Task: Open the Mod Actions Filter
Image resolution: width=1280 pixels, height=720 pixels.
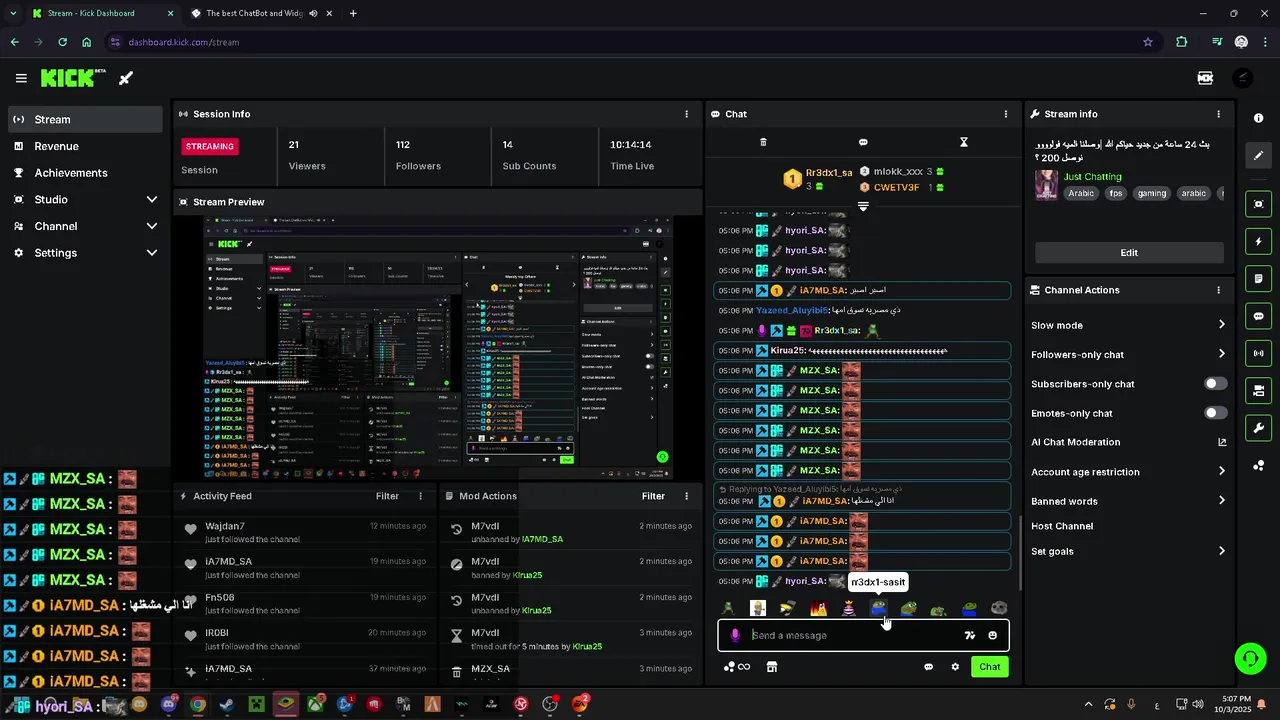Action: [653, 496]
